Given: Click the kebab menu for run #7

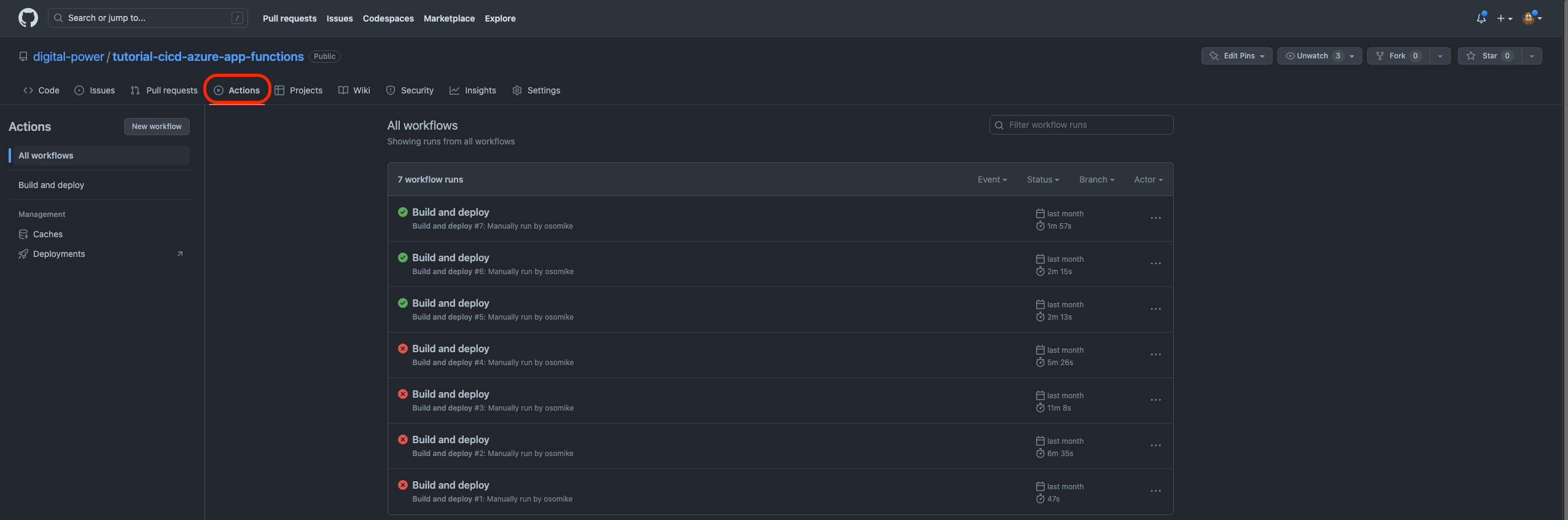Looking at the screenshot, I should (x=1155, y=218).
